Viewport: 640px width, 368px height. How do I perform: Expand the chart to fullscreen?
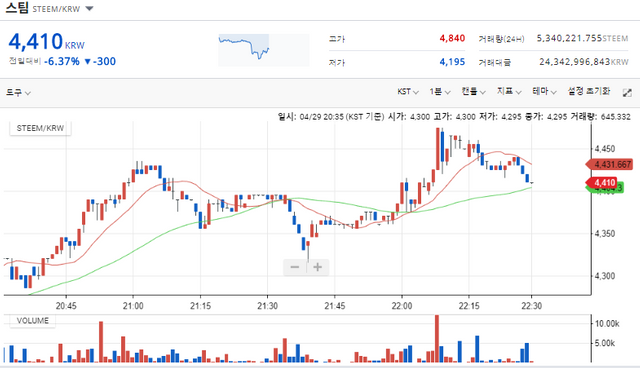pos(627,93)
